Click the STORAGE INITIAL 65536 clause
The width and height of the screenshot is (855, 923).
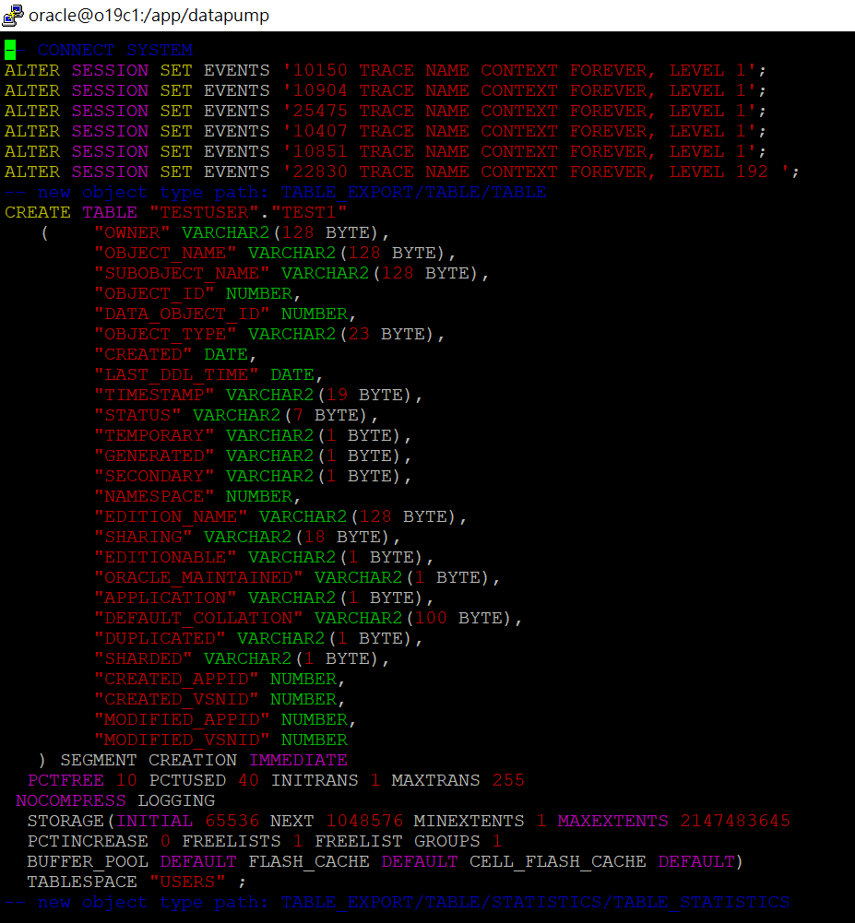tap(150, 820)
